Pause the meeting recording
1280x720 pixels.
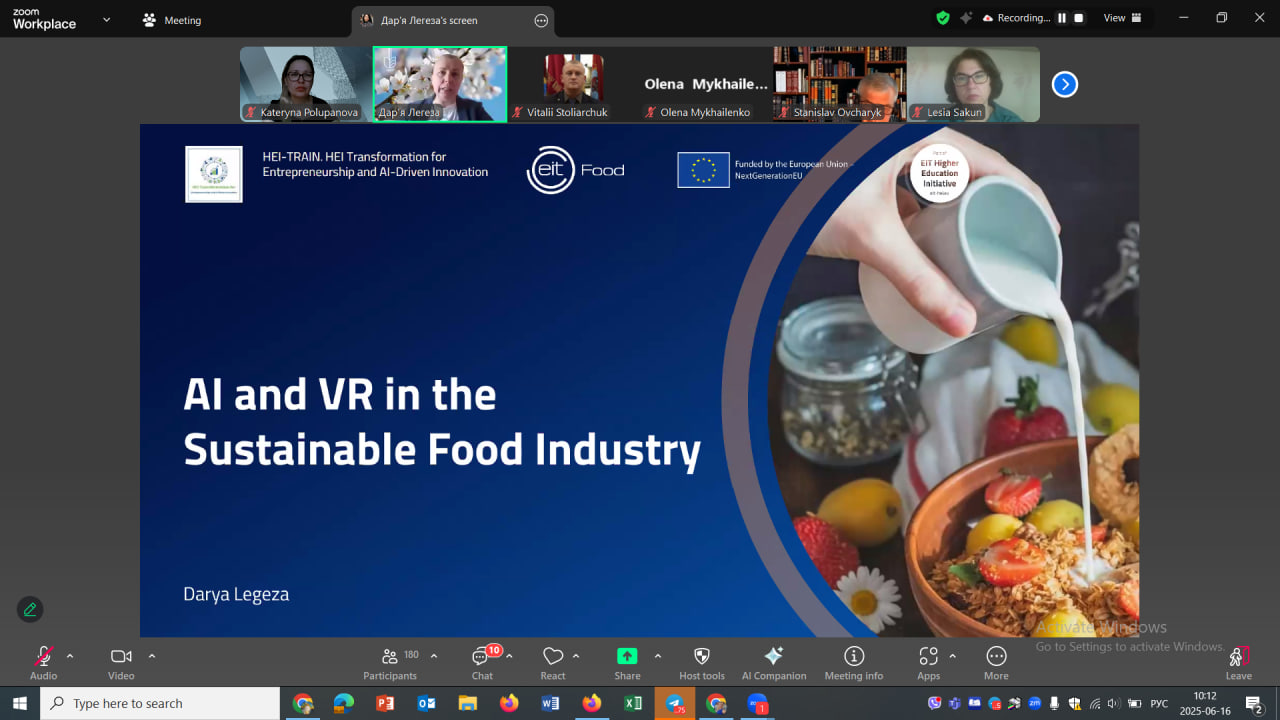(x=1062, y=18)
